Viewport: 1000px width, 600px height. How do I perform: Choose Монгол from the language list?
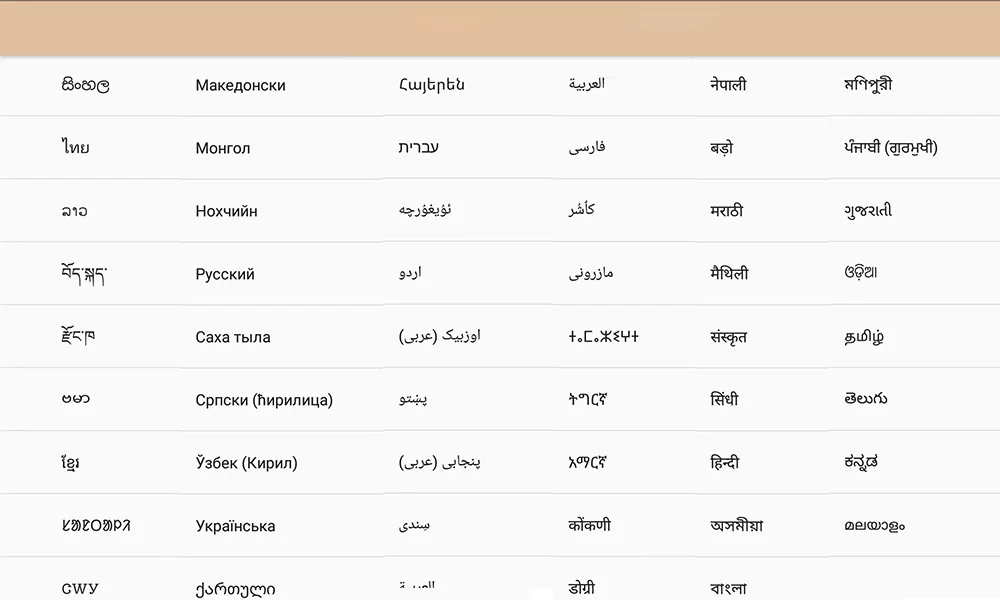(223, 148)
